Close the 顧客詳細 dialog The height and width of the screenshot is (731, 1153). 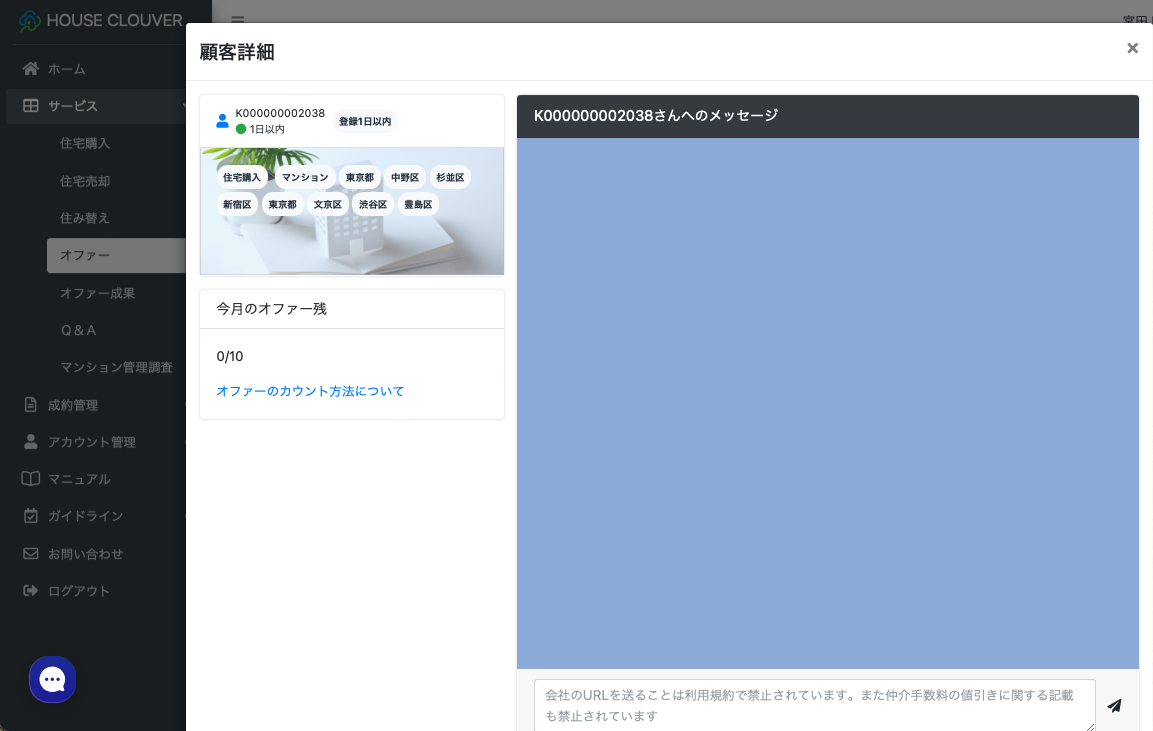[x=1132, y=48]
